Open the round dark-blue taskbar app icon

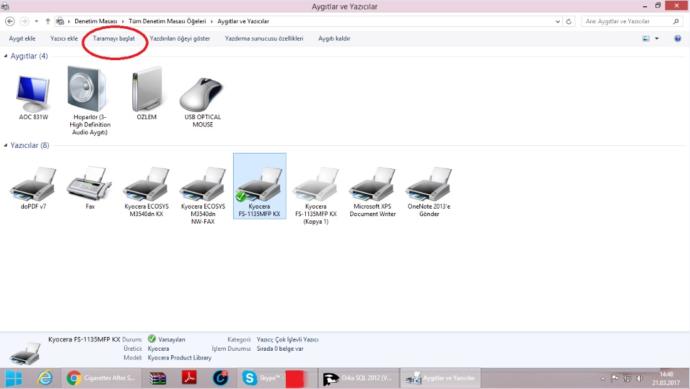pos(220,378)
